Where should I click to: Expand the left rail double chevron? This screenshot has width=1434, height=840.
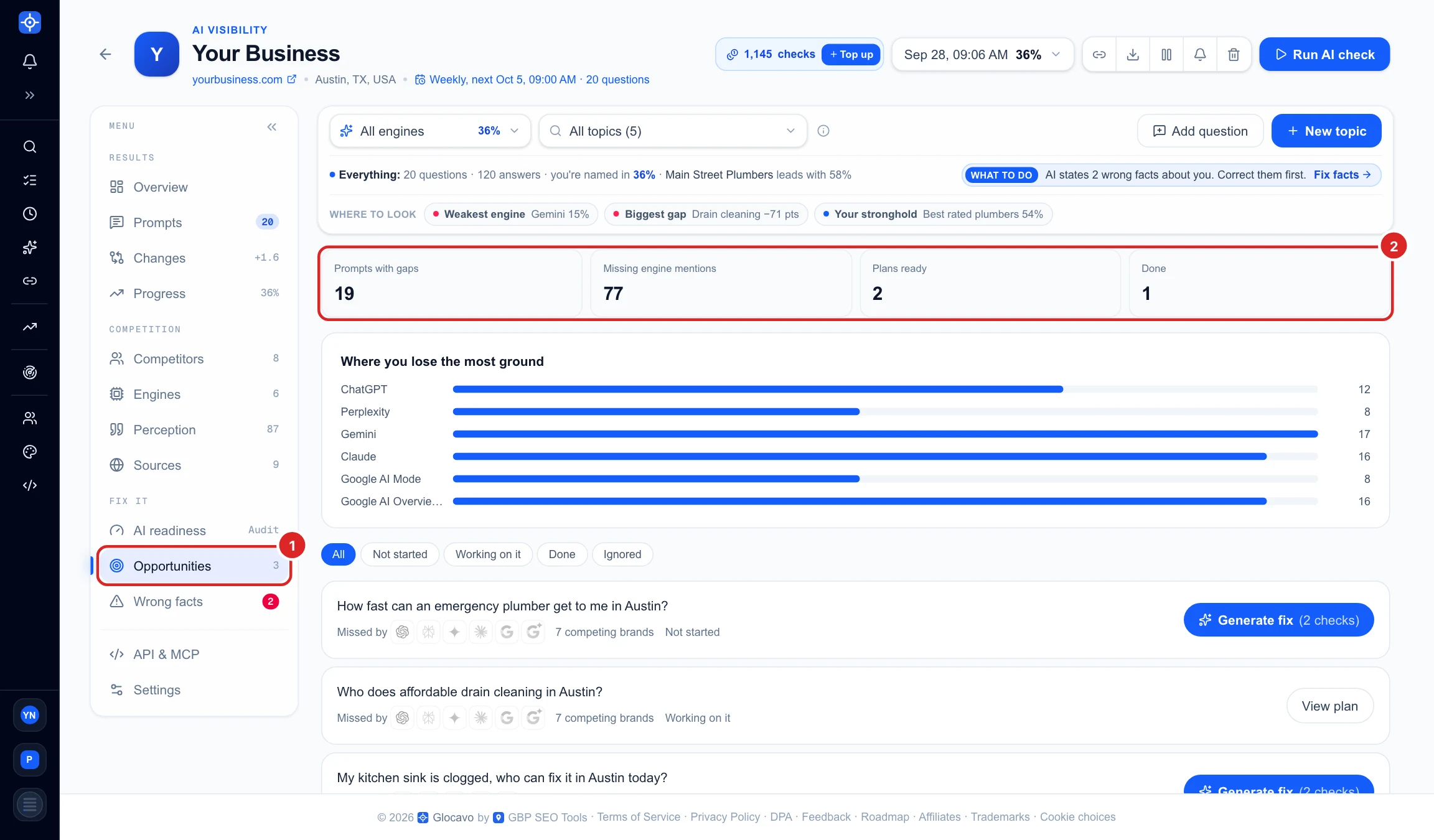click(29, 95)
